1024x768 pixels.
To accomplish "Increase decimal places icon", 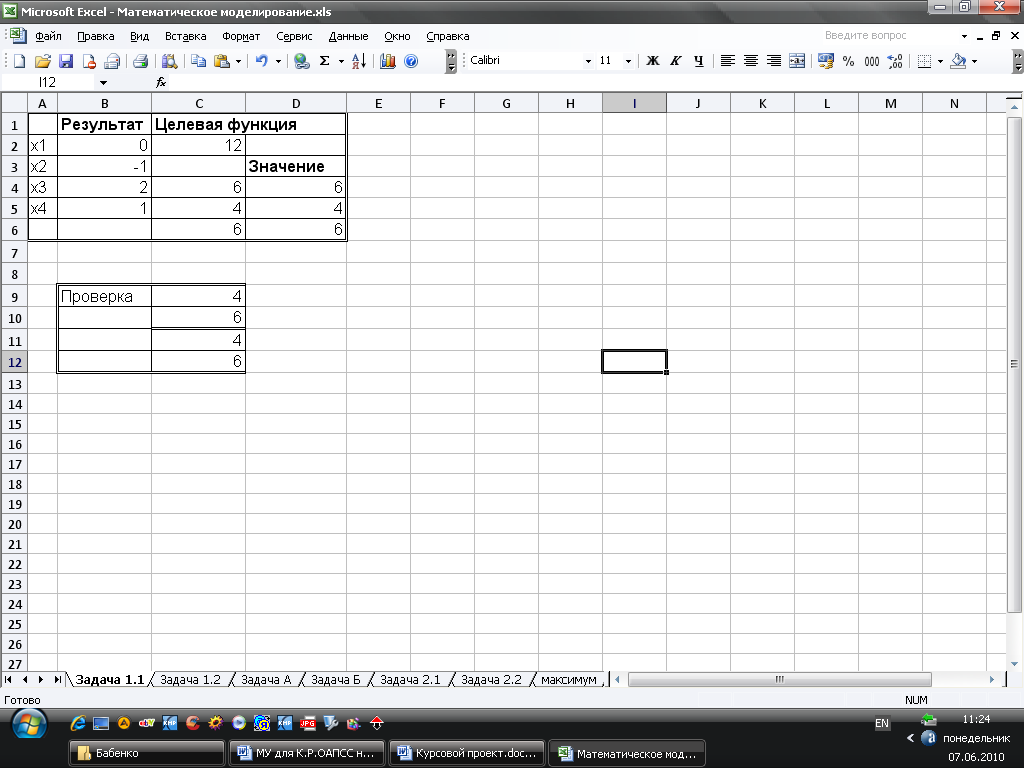I will point(895,61).
